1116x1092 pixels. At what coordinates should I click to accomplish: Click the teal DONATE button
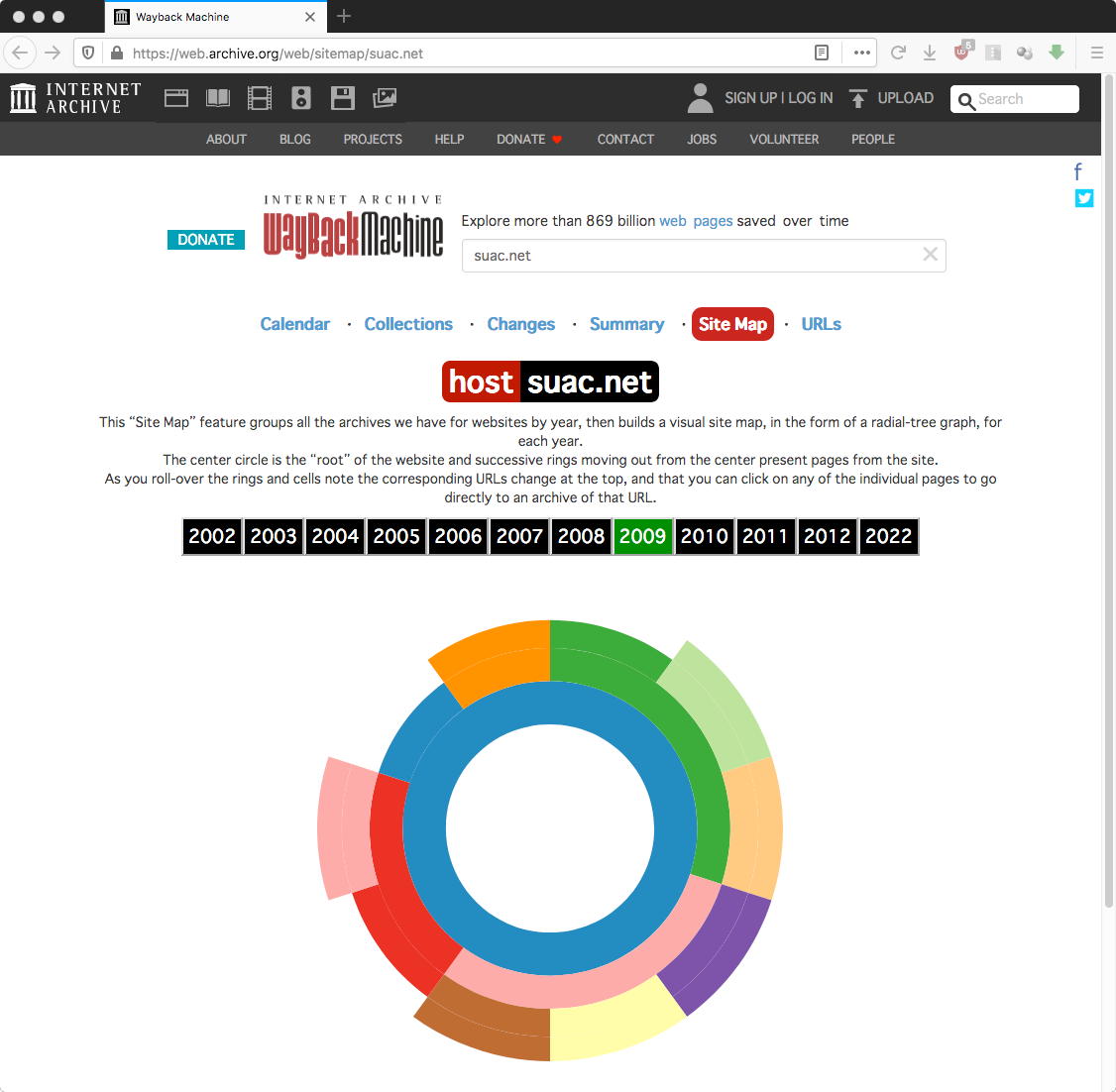point(206,240)
